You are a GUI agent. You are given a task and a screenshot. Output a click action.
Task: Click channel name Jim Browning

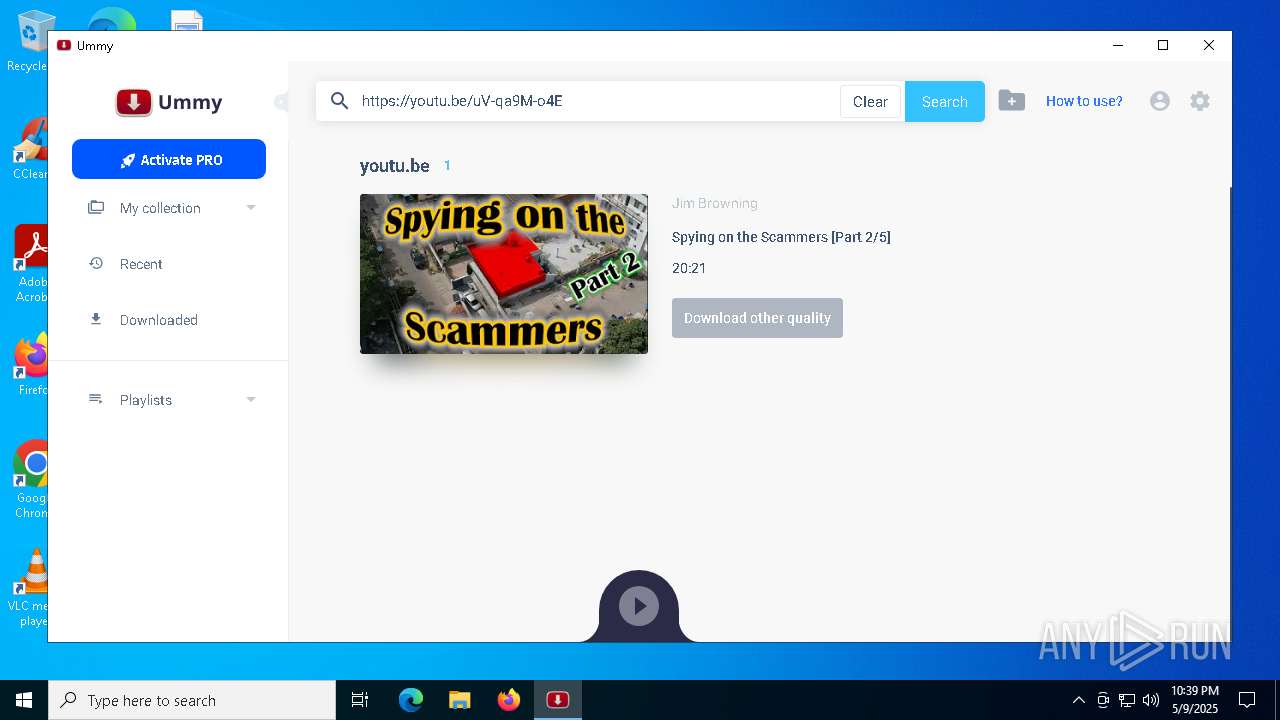(x=714, y=203)
